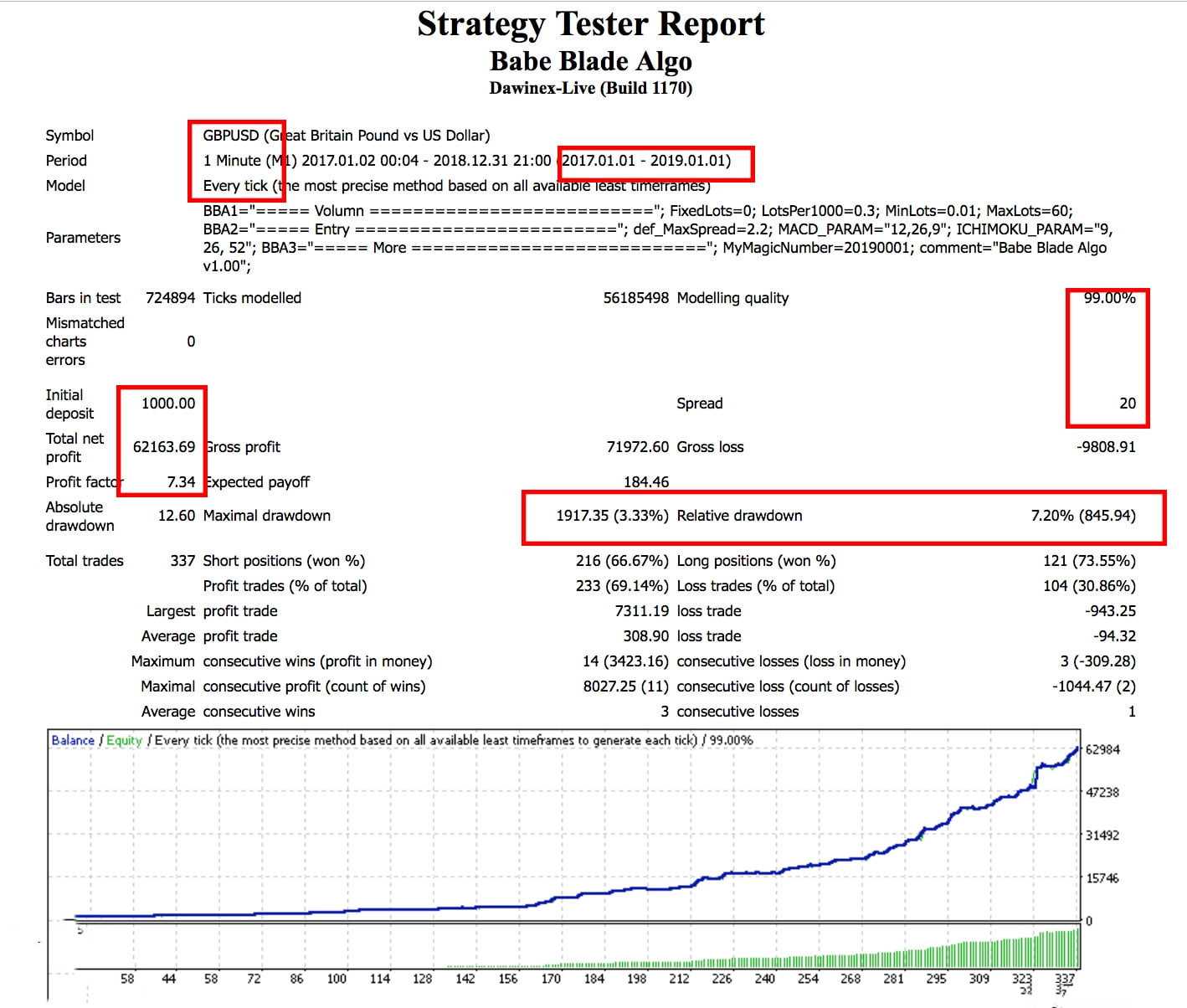This screenshot has height=1008, width=1187.
Task: Select spread value '20'
Action: [1128, 404]
